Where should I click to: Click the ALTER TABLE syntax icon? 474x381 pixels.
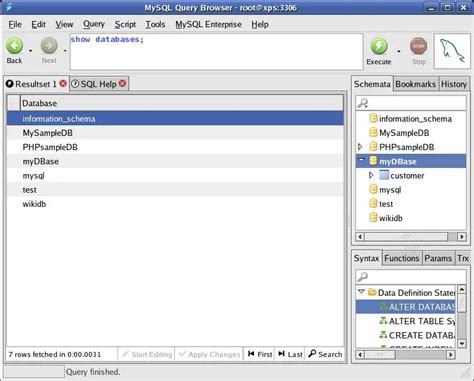(x=383, y=321)
